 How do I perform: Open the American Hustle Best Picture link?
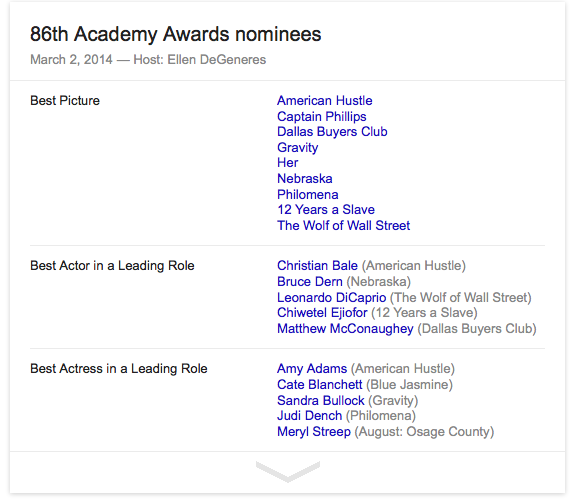(325, 100)
